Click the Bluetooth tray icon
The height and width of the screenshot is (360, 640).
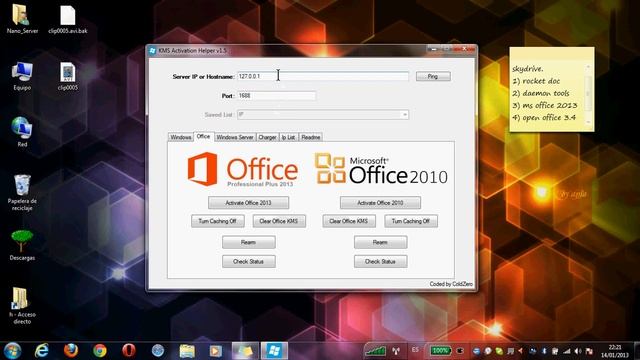pos(544,351)
